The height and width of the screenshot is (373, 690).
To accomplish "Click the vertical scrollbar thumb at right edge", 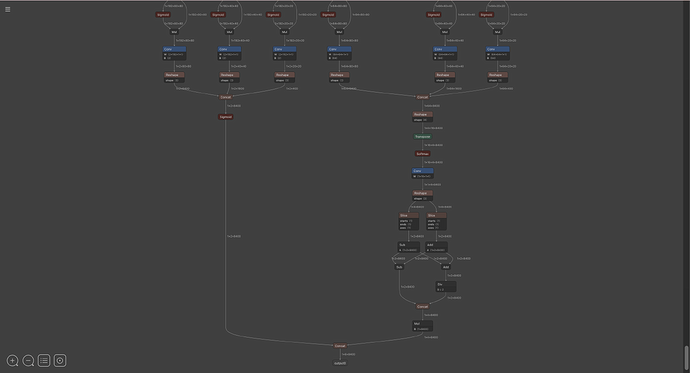I will pos(686,357).
